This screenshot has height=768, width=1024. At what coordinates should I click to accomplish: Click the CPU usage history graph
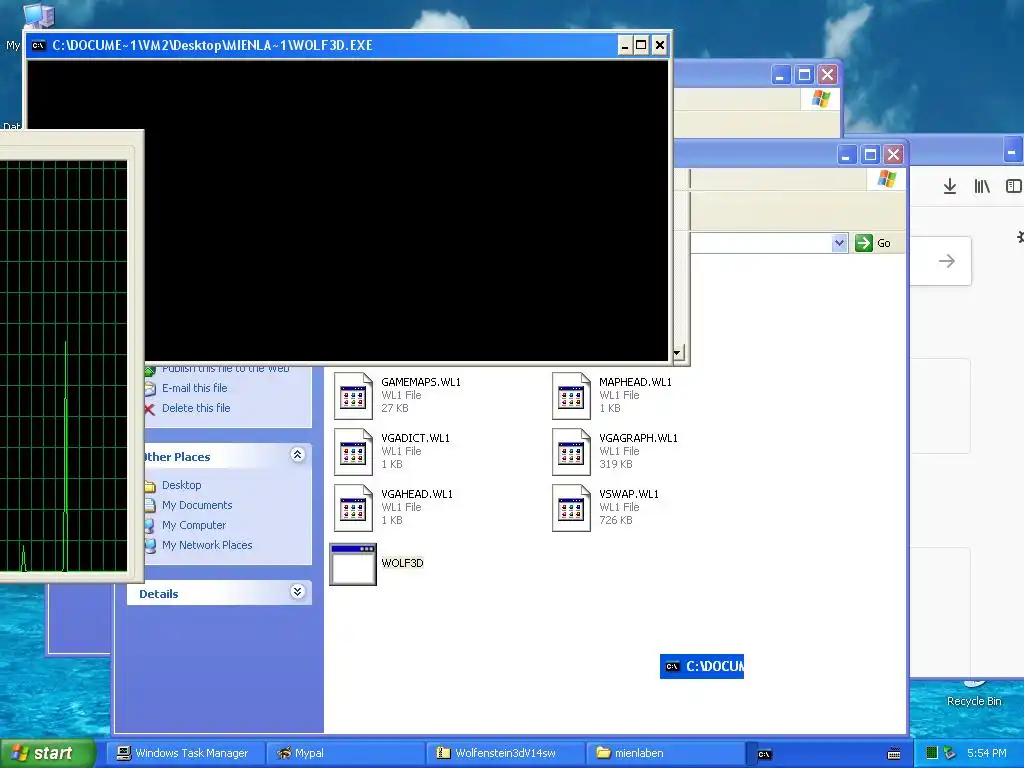(63, 366)
